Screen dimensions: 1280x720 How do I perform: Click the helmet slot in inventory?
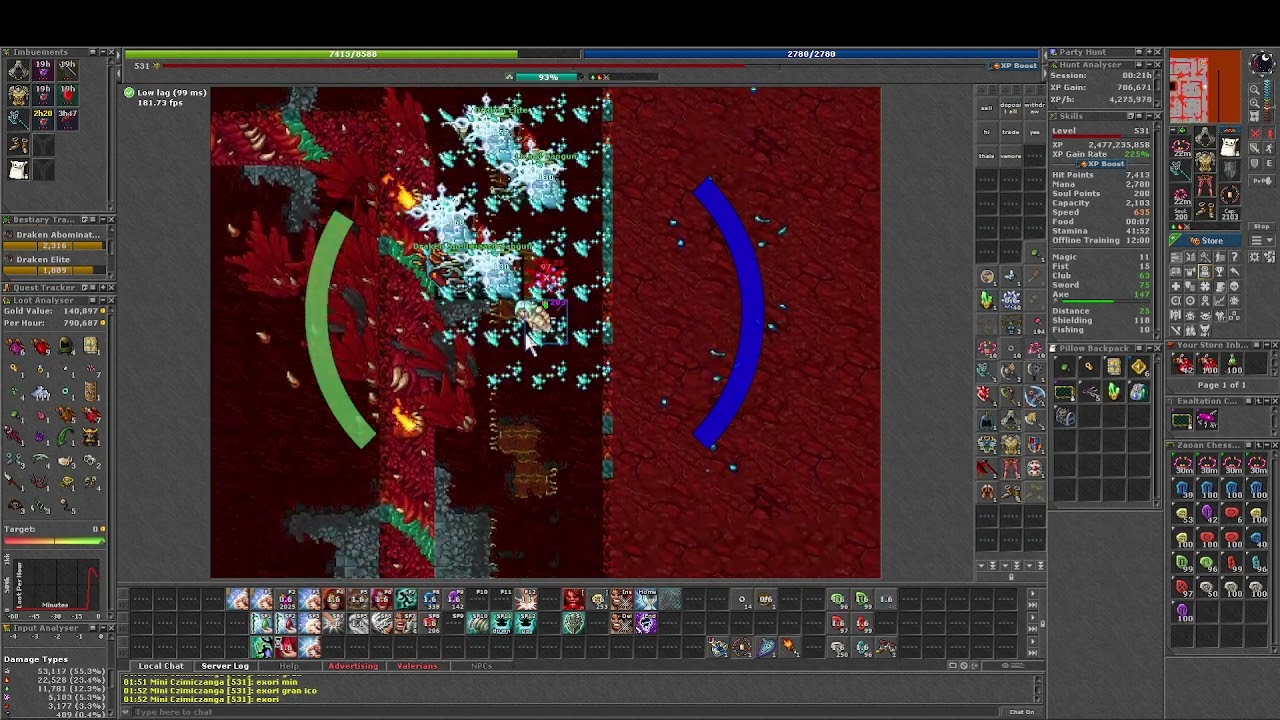click(1205, 137)
